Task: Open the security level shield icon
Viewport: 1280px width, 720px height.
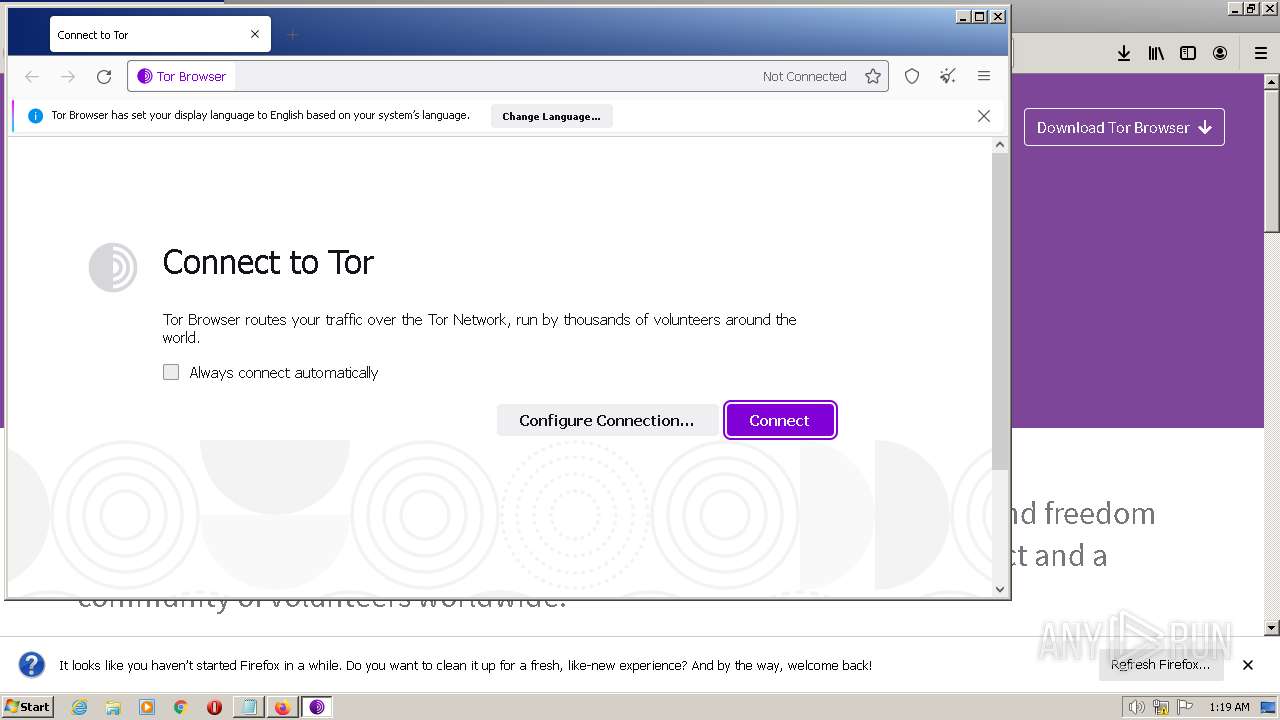Action: coord(912,76)
